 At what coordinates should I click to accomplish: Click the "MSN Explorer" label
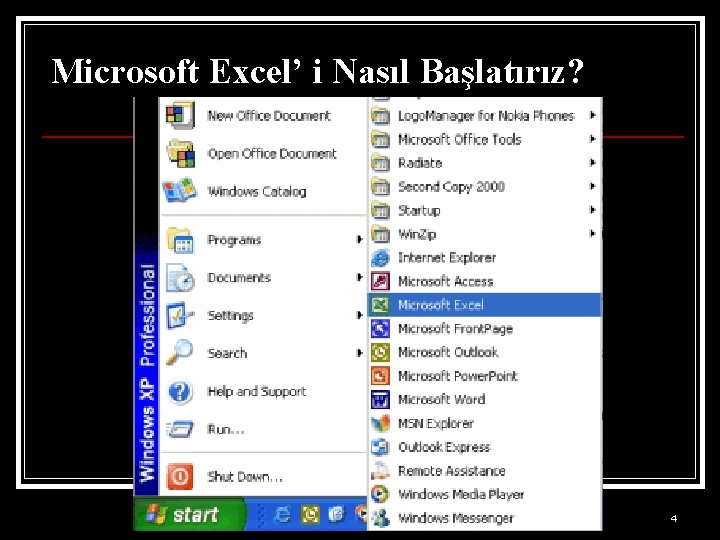(x=436, y=423)
